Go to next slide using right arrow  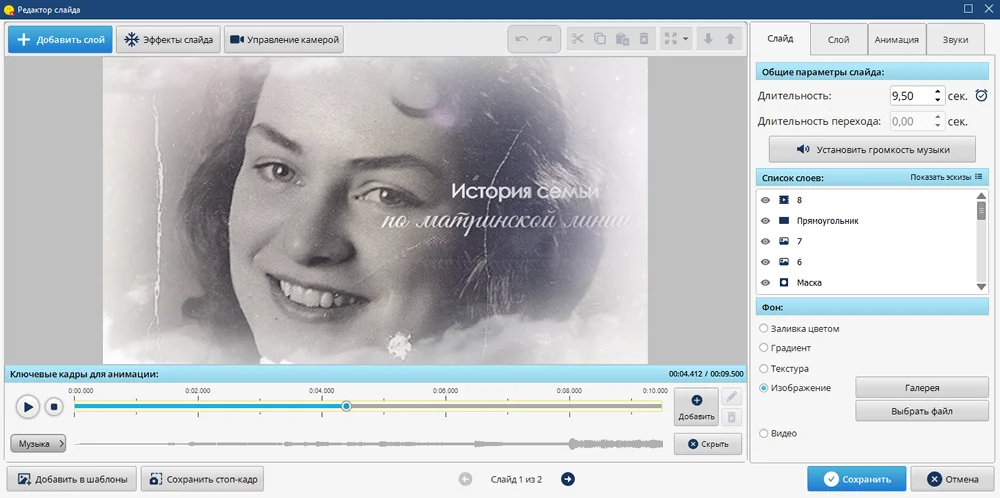coord(568,479)
